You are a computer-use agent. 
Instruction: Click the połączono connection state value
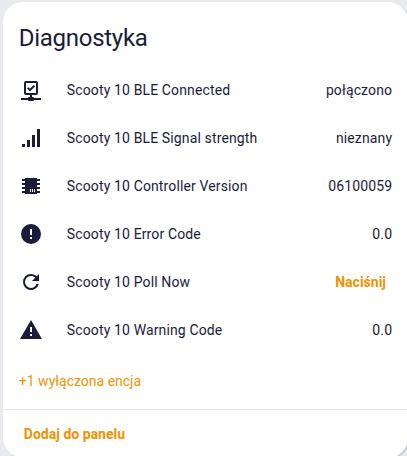[359, 91]
